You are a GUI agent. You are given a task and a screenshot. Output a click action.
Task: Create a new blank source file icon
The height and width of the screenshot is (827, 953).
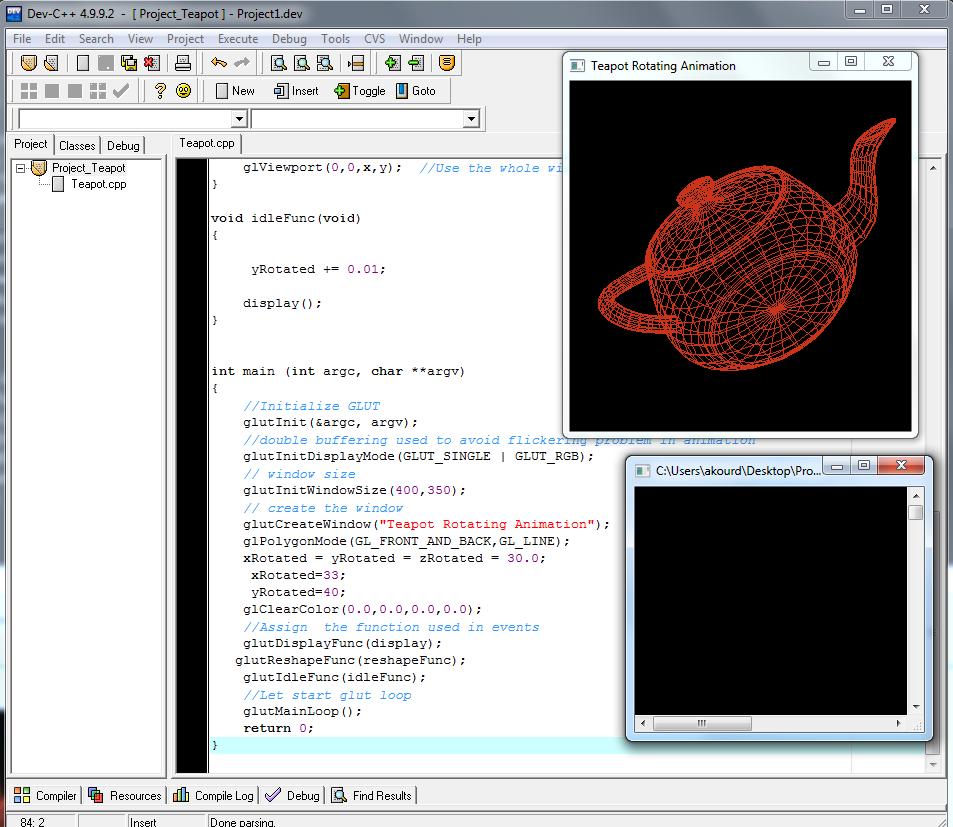[x=83, y=63]
